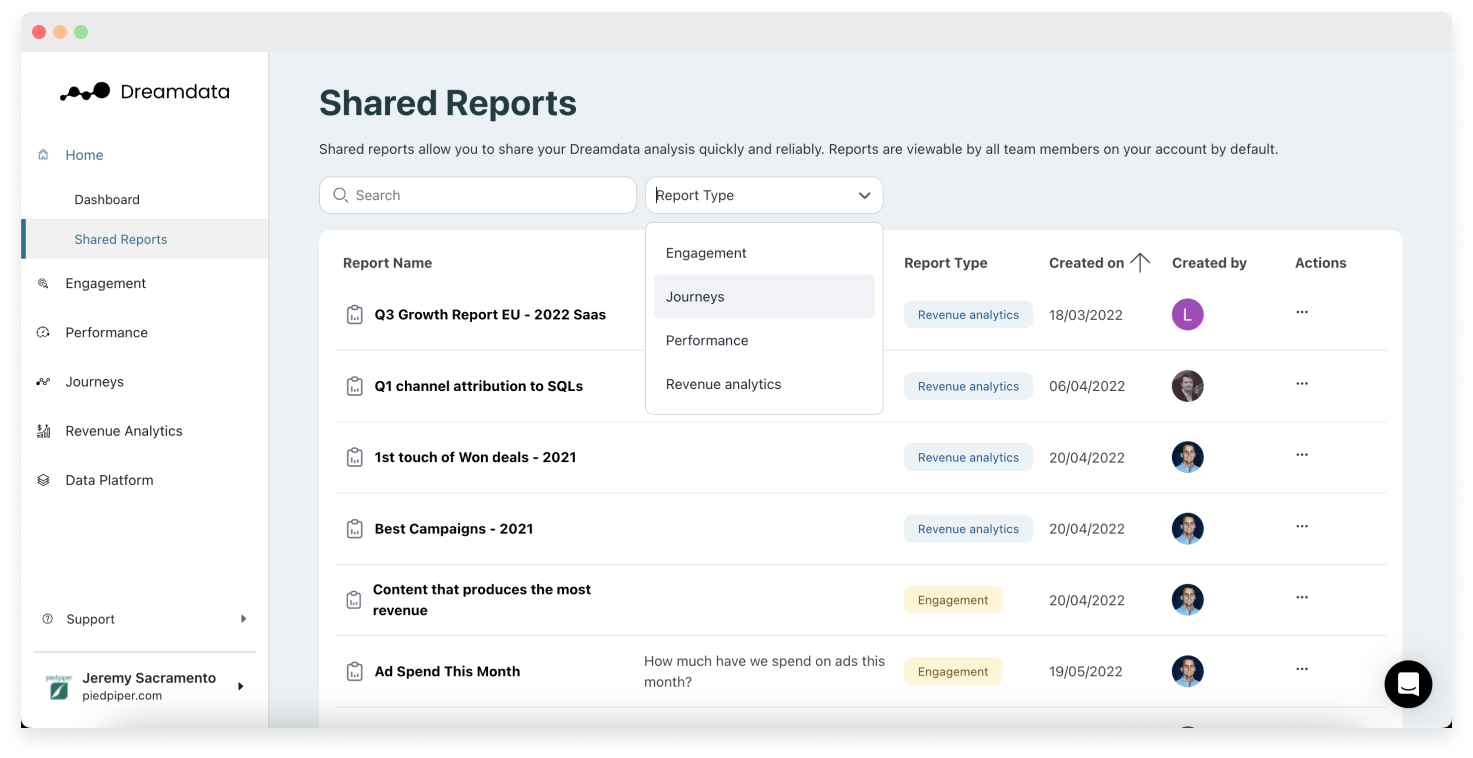Go to Journeys section in sidebar
Screen dimensions: 1473x758
coord(95,382)
